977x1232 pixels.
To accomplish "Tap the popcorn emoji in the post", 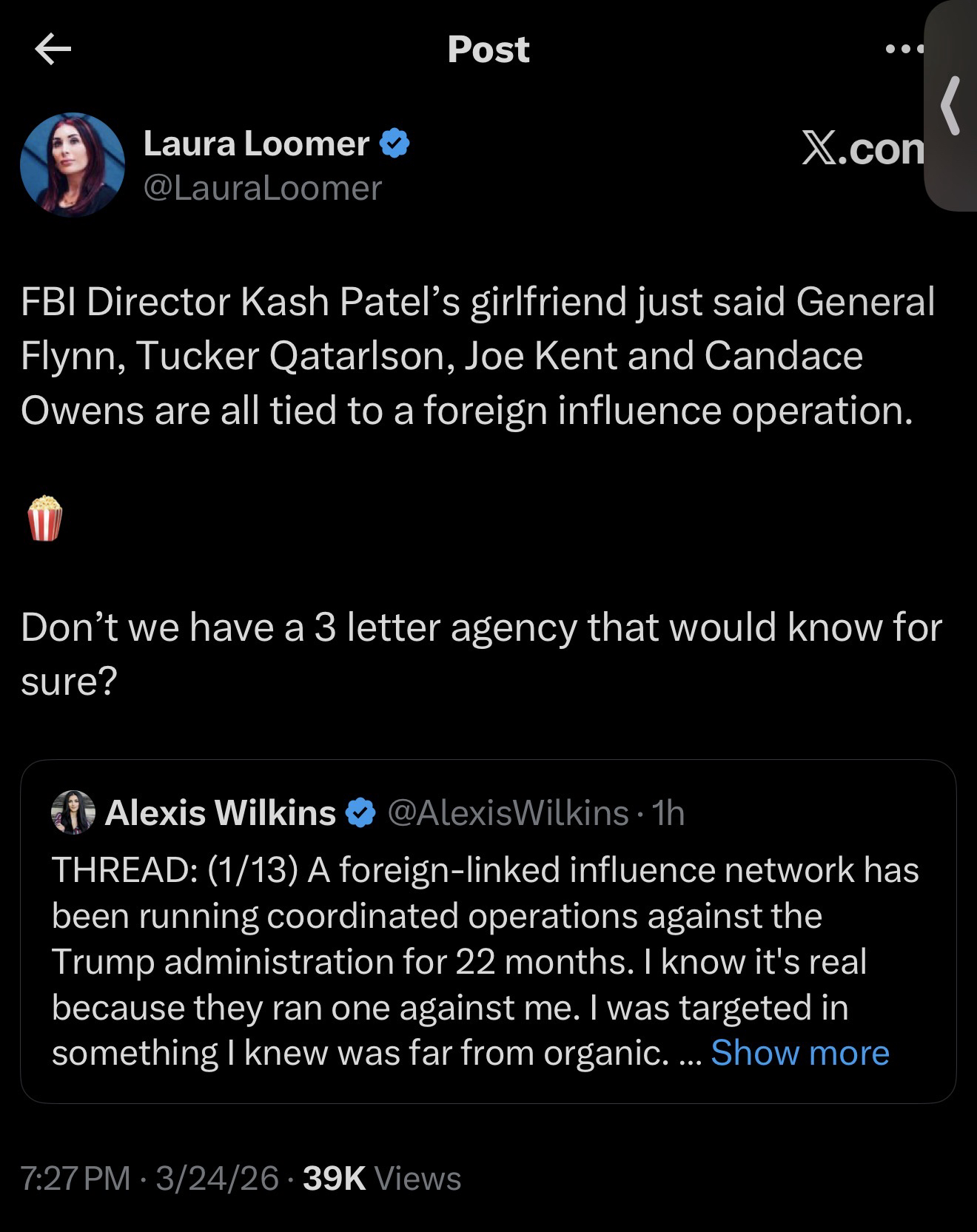I will pos(44,518).
